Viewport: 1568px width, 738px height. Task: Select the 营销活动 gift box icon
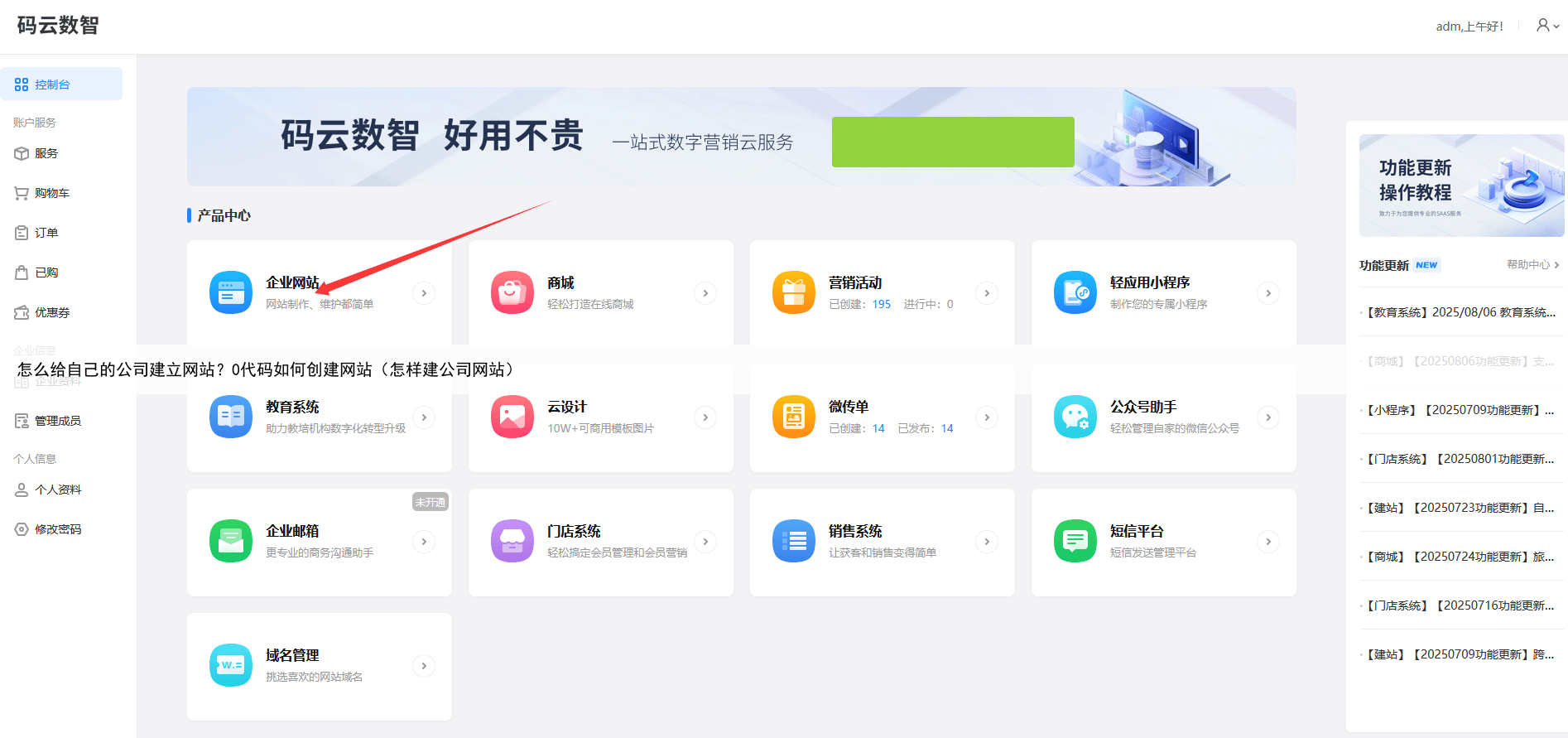click(x=793, y=293)
